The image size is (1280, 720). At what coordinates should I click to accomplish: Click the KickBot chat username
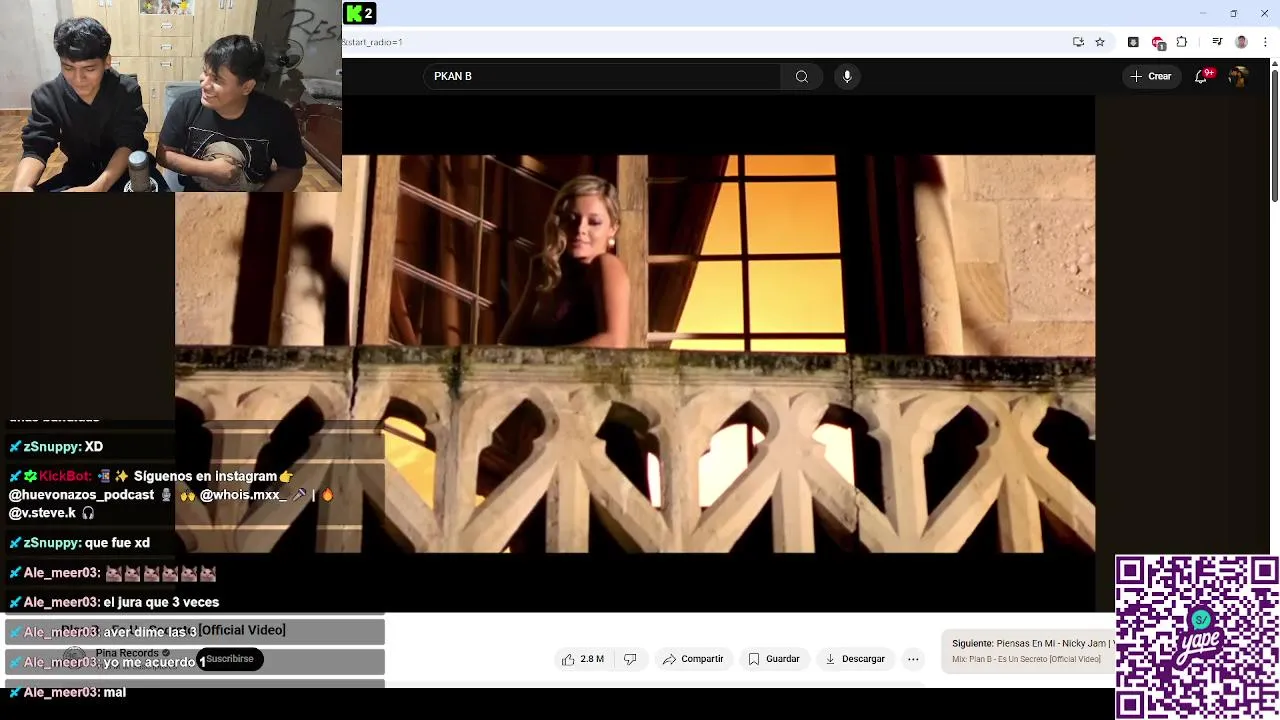tap(65, 477)
